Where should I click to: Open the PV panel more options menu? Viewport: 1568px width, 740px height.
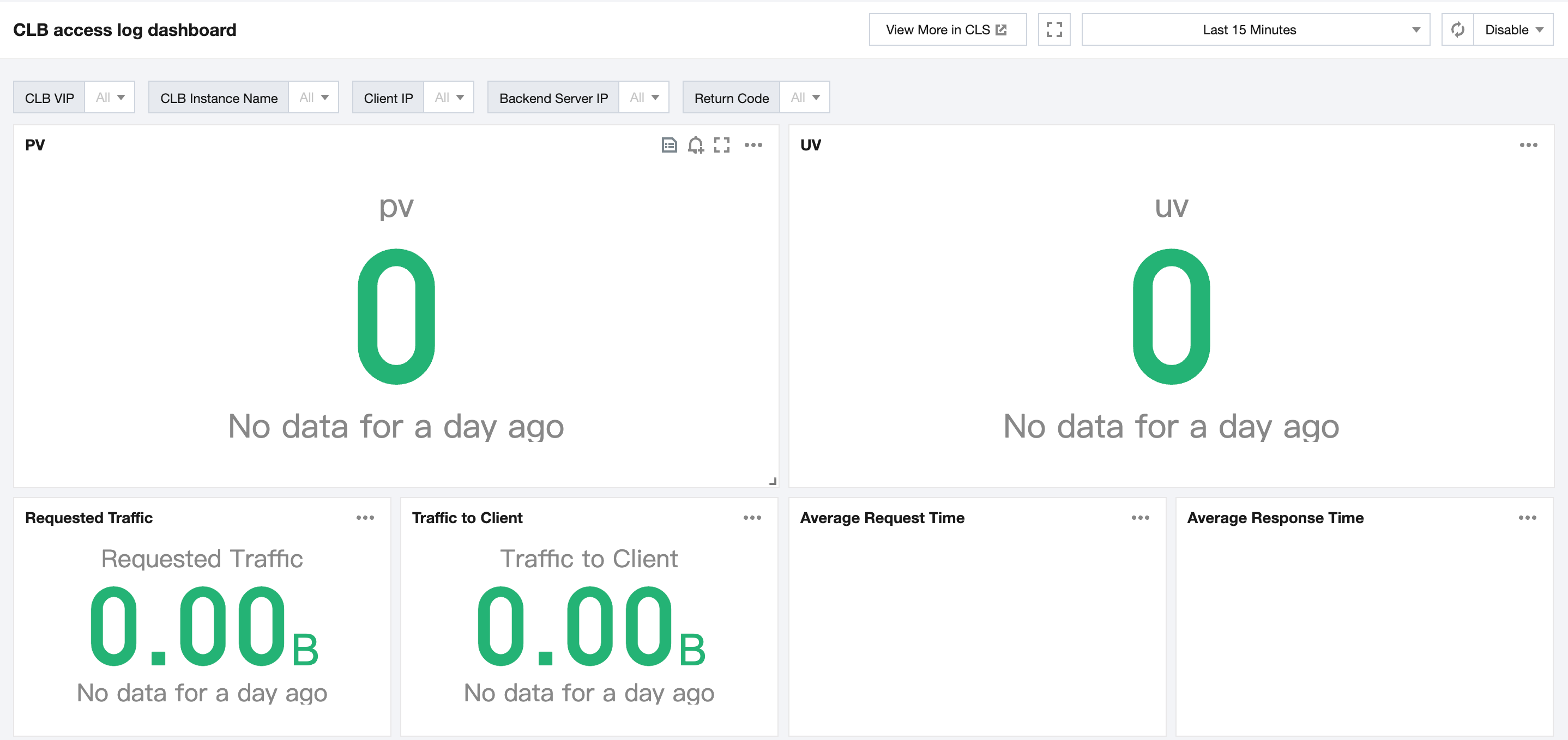point(753,145)
